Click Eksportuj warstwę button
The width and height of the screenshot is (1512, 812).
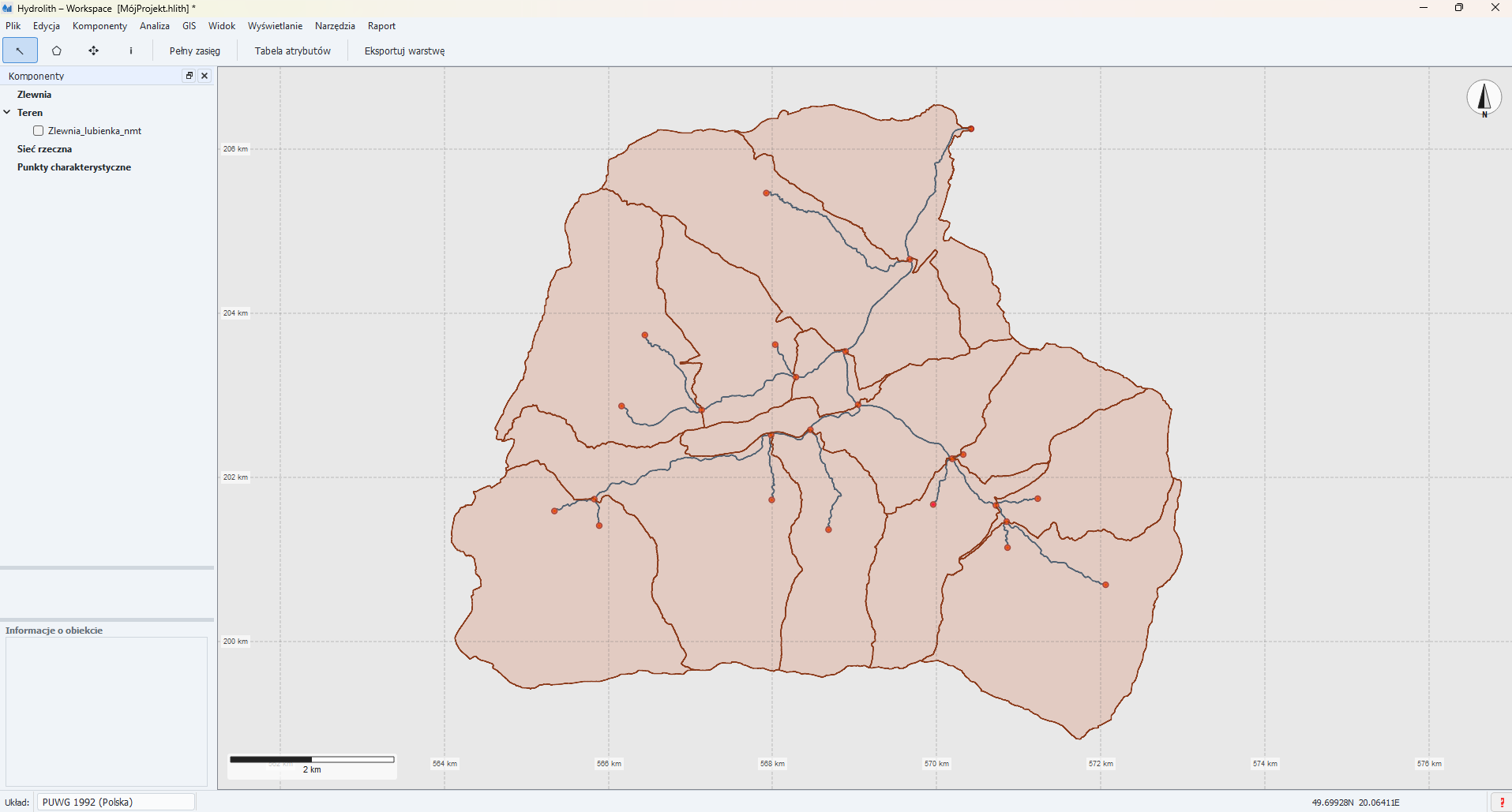pos(404,51)
